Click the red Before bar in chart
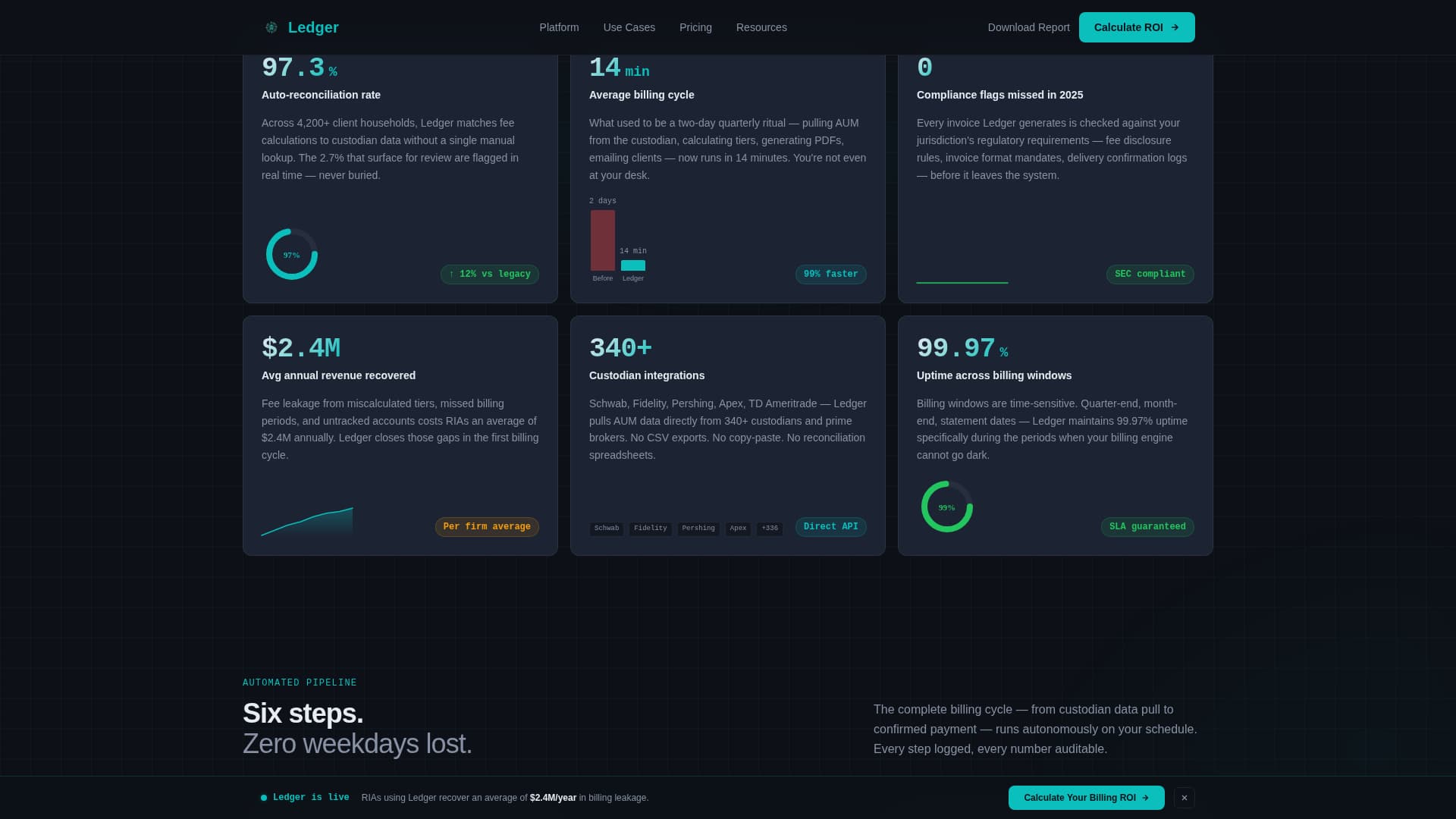The image size is (1456, 819). coord(603,240)
